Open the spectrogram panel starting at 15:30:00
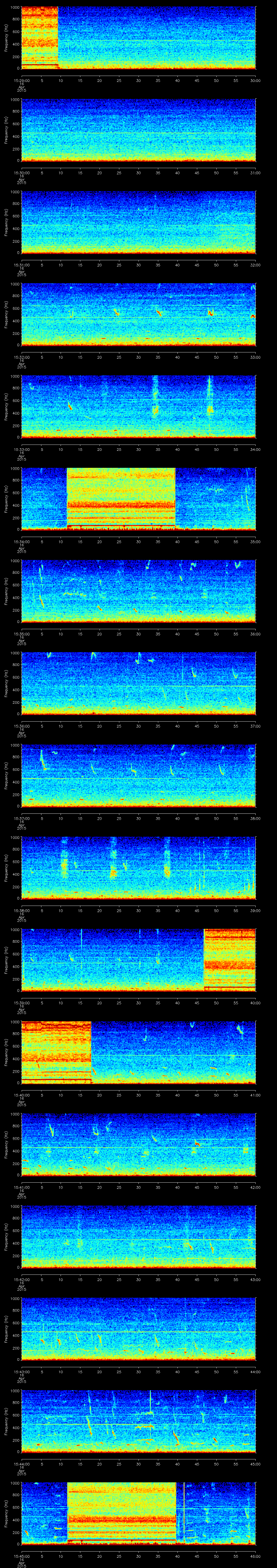The image size is (277, 1568). (138, 130)
